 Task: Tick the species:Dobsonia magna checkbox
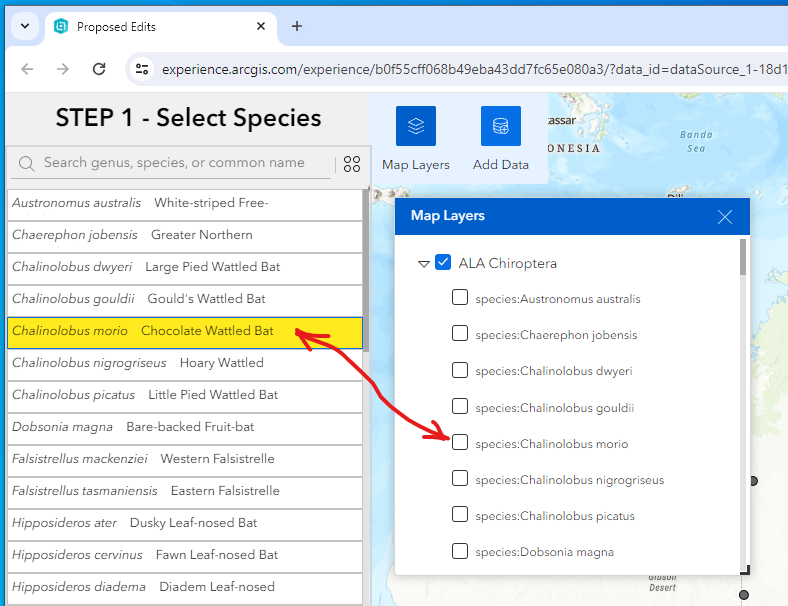[460, 551]
